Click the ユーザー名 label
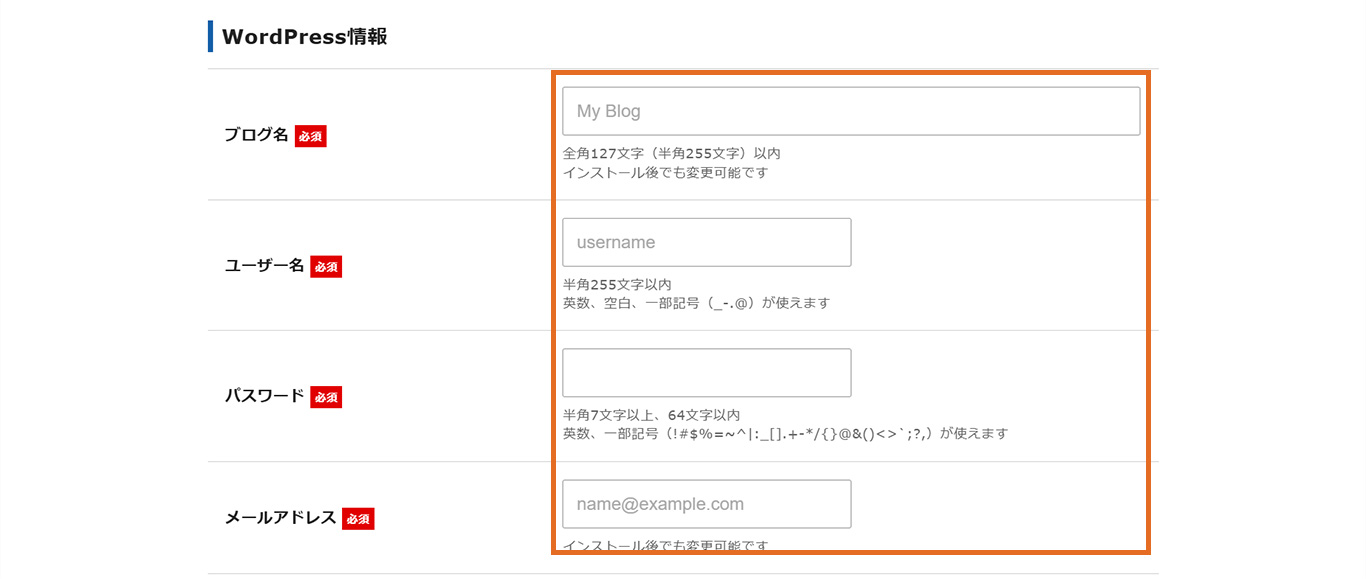This screenshot has width=1366, height=579. (x=264, y=266)
